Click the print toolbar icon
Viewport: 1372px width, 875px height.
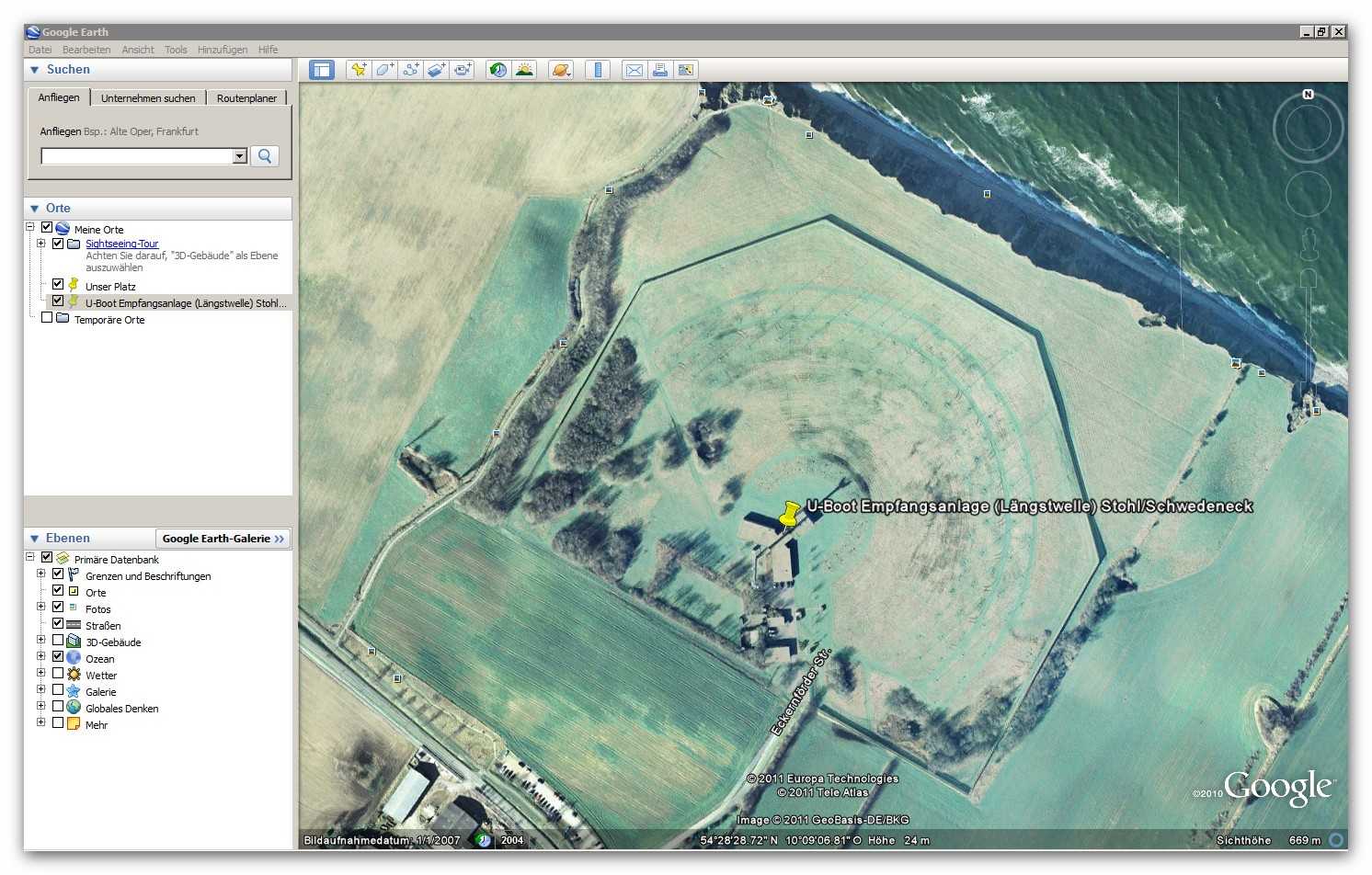(659, 70)
